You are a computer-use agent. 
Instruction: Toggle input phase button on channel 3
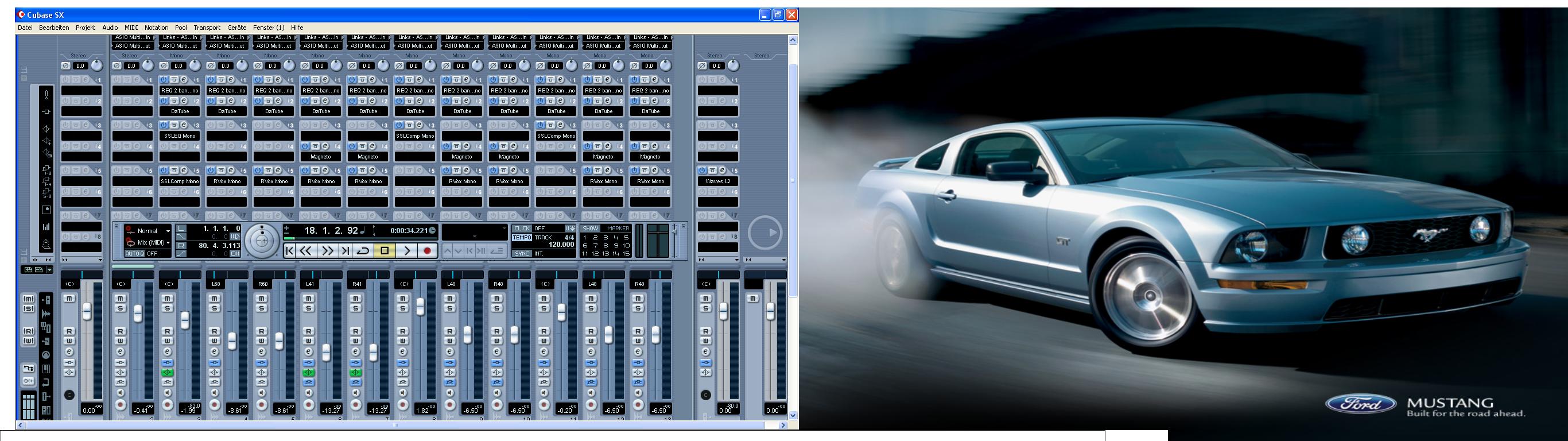(x=163, y=66)
